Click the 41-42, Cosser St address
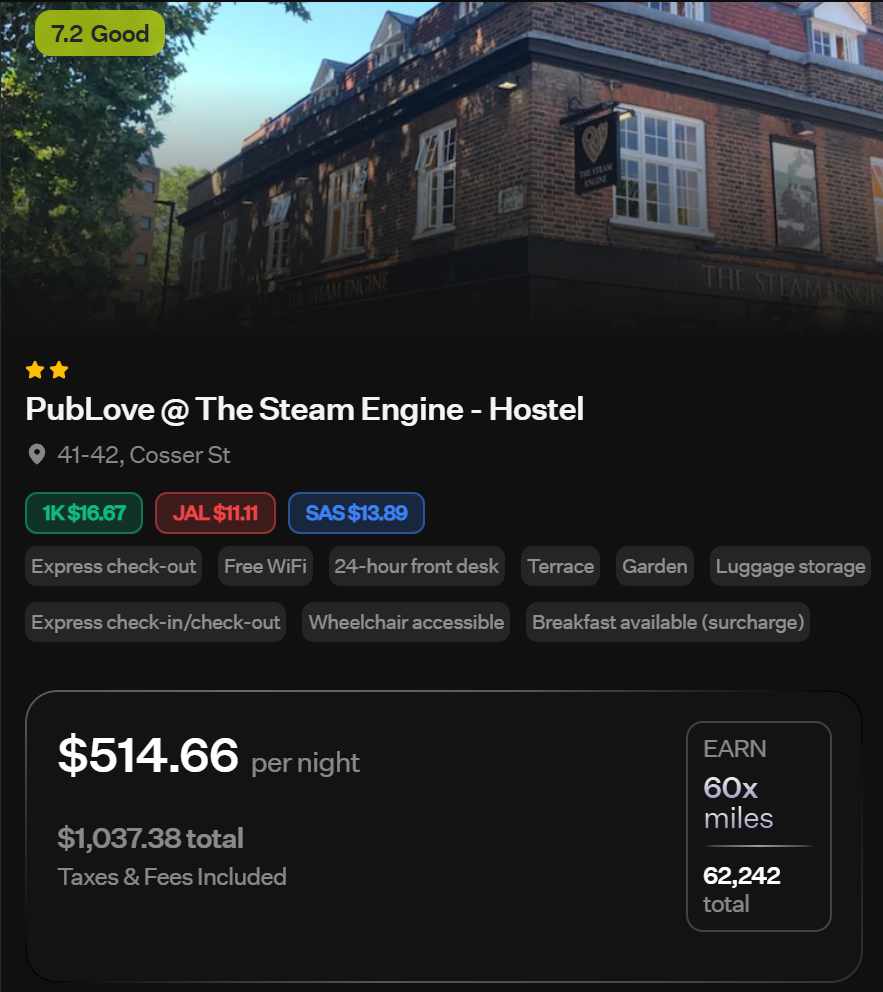 click(144, 455)
